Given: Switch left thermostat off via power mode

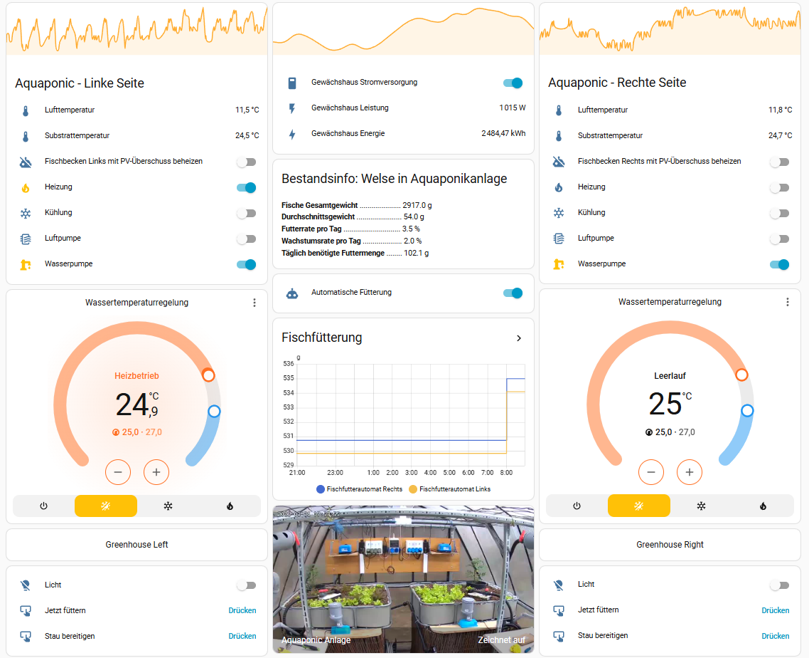Looking at the screenshot, I should [x=44, y=506].
